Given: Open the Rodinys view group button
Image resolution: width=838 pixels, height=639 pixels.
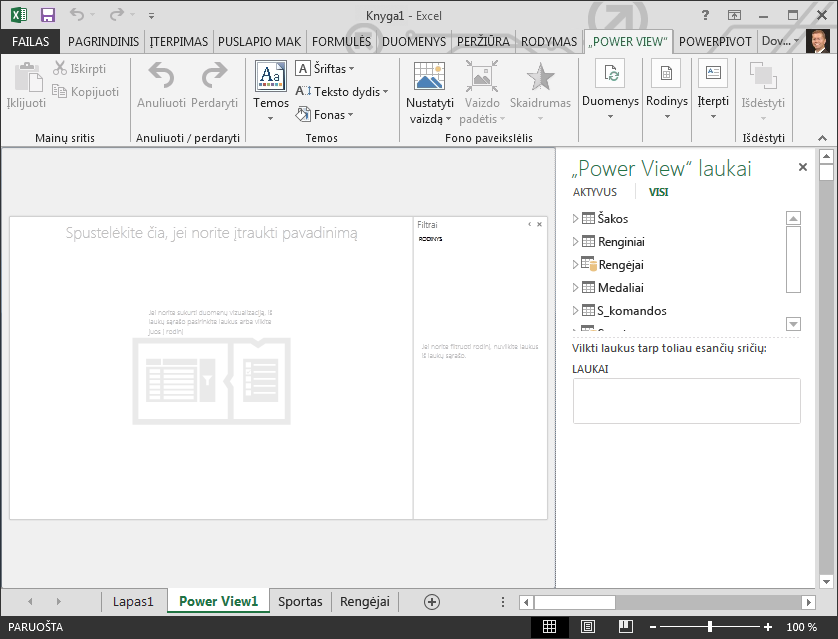Looking at the screenshot, I should [x=666, y=89].
